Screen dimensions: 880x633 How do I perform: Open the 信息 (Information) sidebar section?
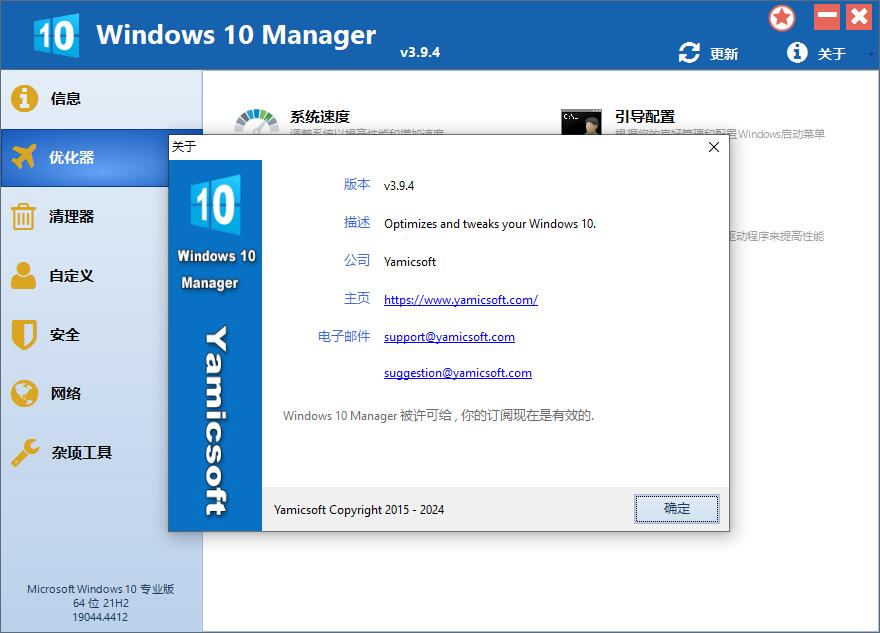(x=101, y=99)
